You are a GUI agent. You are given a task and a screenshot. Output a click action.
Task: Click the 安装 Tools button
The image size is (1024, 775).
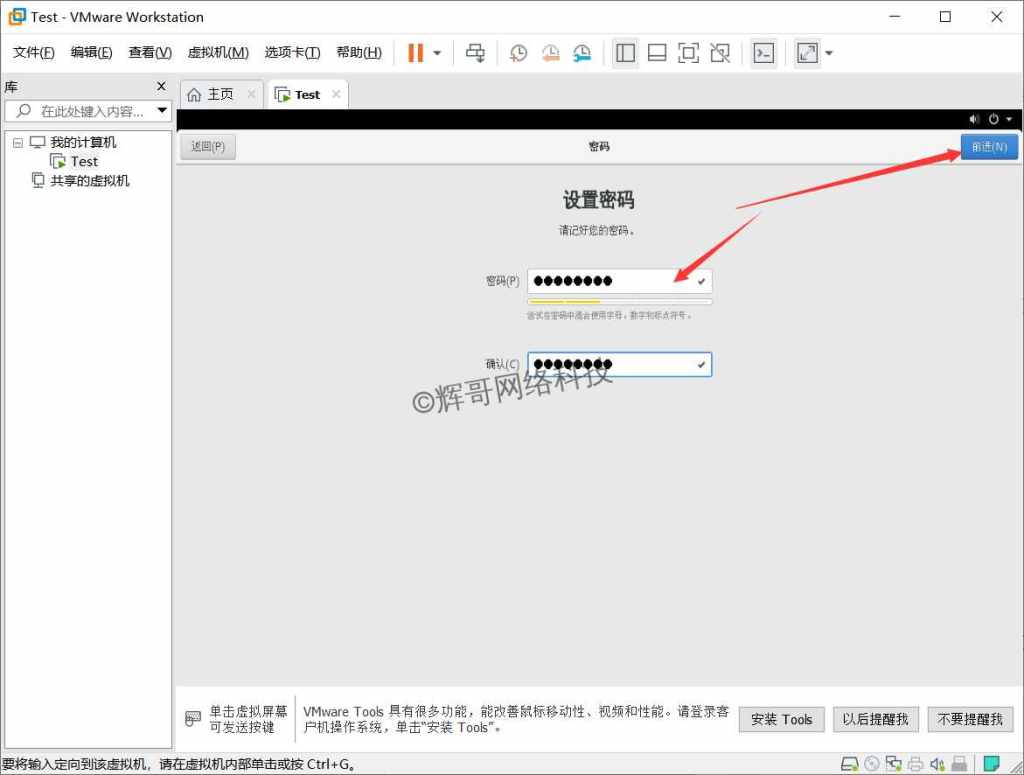781,720
